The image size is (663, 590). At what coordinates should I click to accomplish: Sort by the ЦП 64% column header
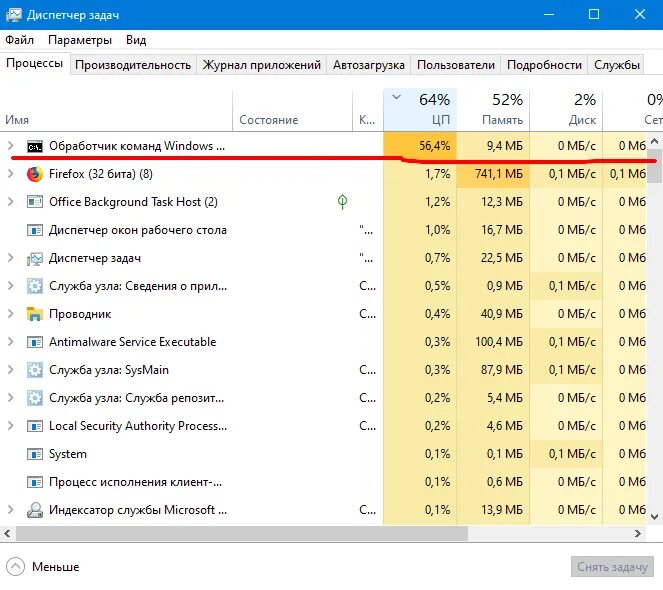pyautogui.click(x=420, y=110)
